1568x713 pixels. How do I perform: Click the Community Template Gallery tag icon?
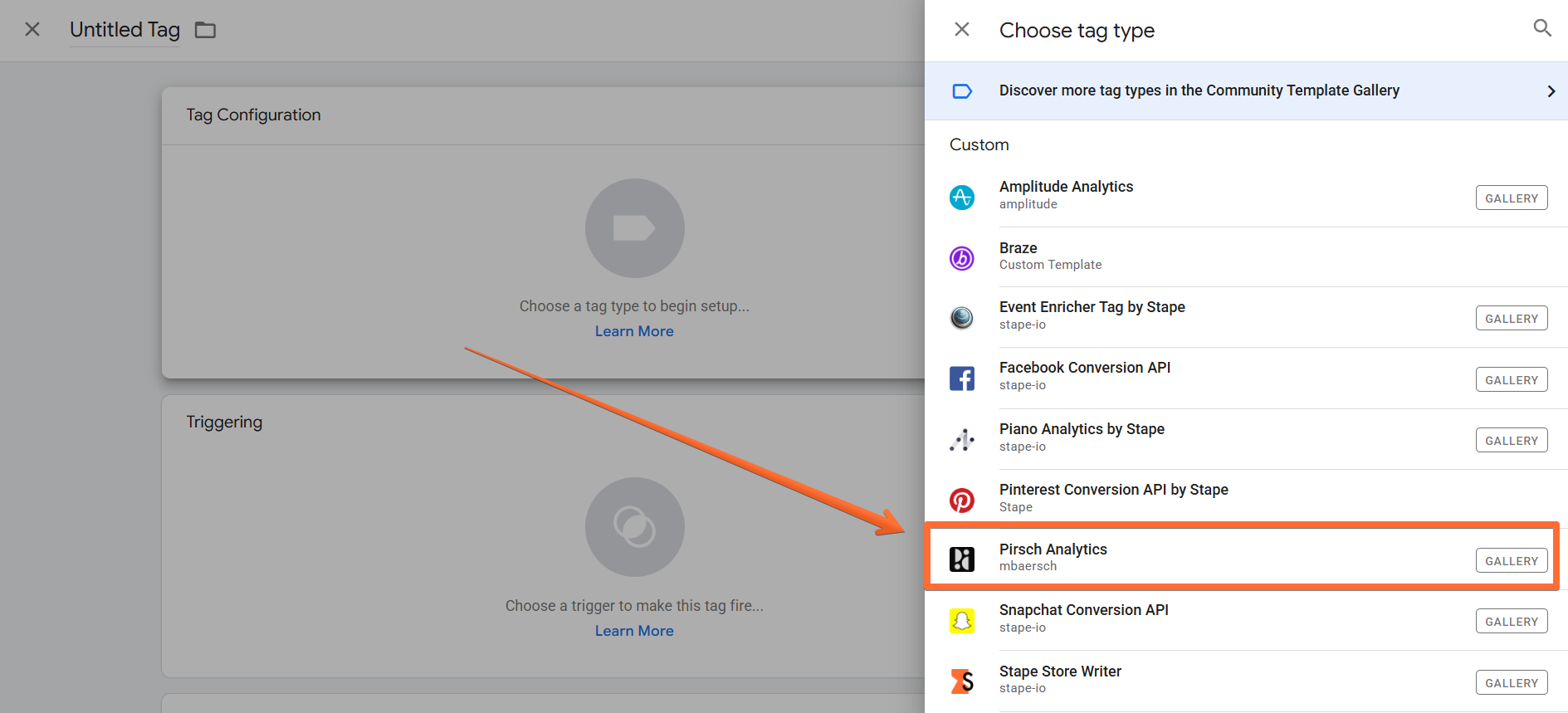tap(962, 91)
